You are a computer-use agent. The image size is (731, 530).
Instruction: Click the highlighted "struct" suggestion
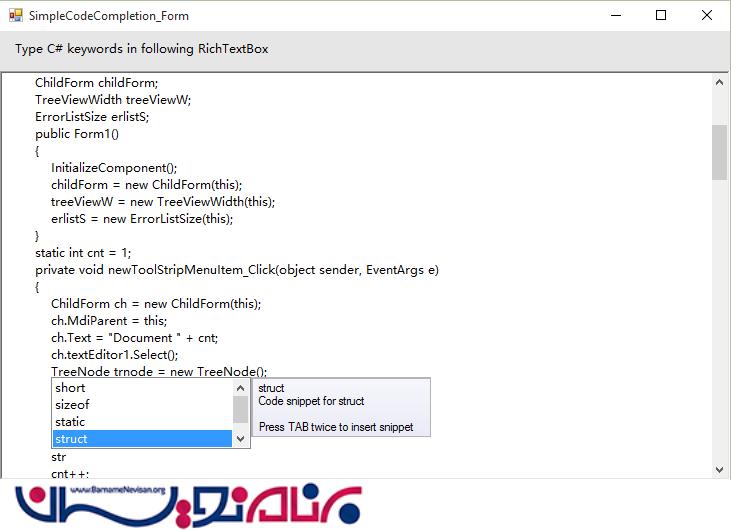pos(72,439)
